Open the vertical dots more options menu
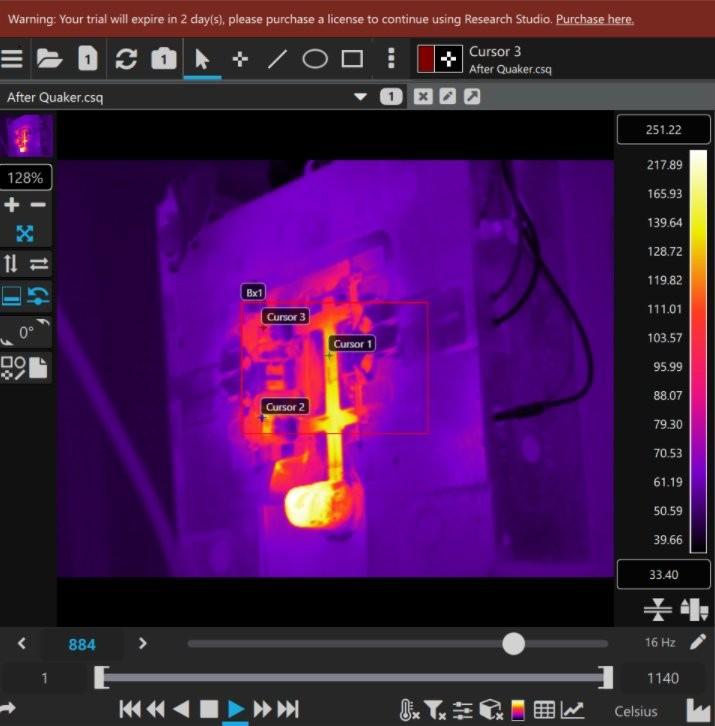The height and width of the screenshot is (726, 715). (x=391, y=58)
